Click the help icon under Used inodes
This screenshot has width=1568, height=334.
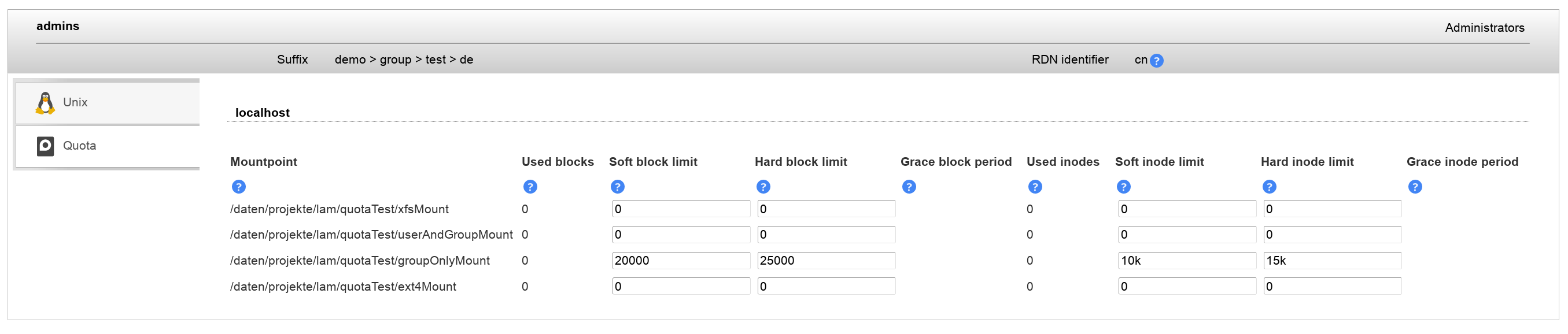tap(1034, 187)
